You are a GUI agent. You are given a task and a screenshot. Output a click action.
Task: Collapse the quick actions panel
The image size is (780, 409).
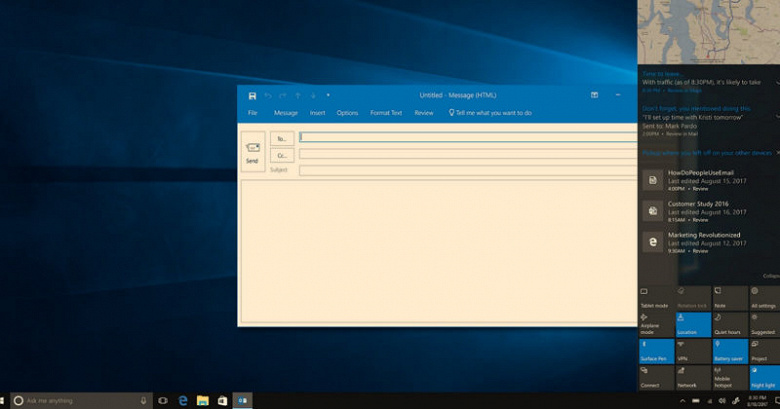pos(770,275)
